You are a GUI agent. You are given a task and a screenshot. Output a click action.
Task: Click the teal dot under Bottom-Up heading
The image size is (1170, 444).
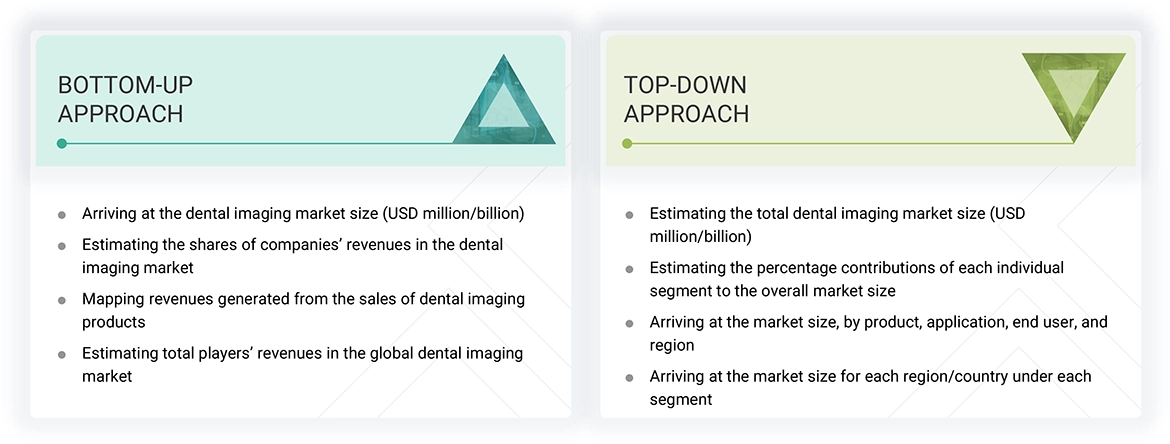point(62,144)
